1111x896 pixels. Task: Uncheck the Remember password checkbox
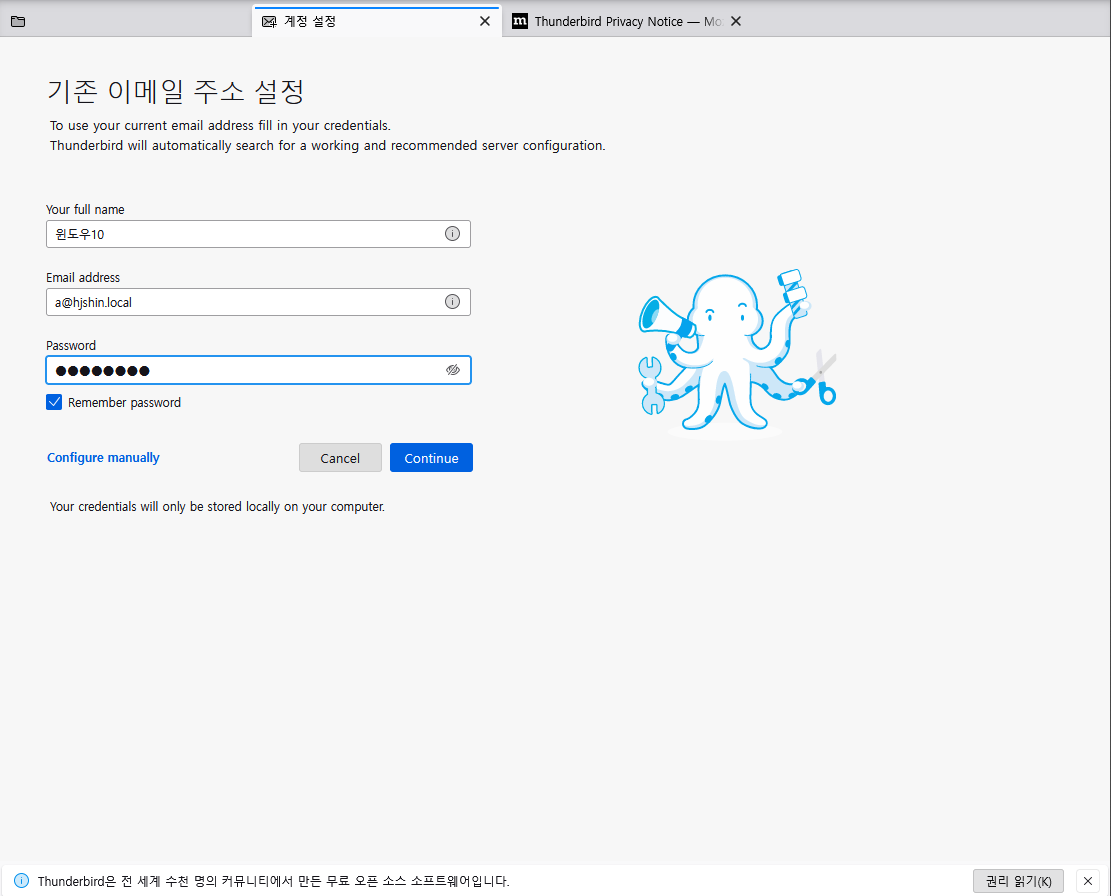(x=54, y=402)
